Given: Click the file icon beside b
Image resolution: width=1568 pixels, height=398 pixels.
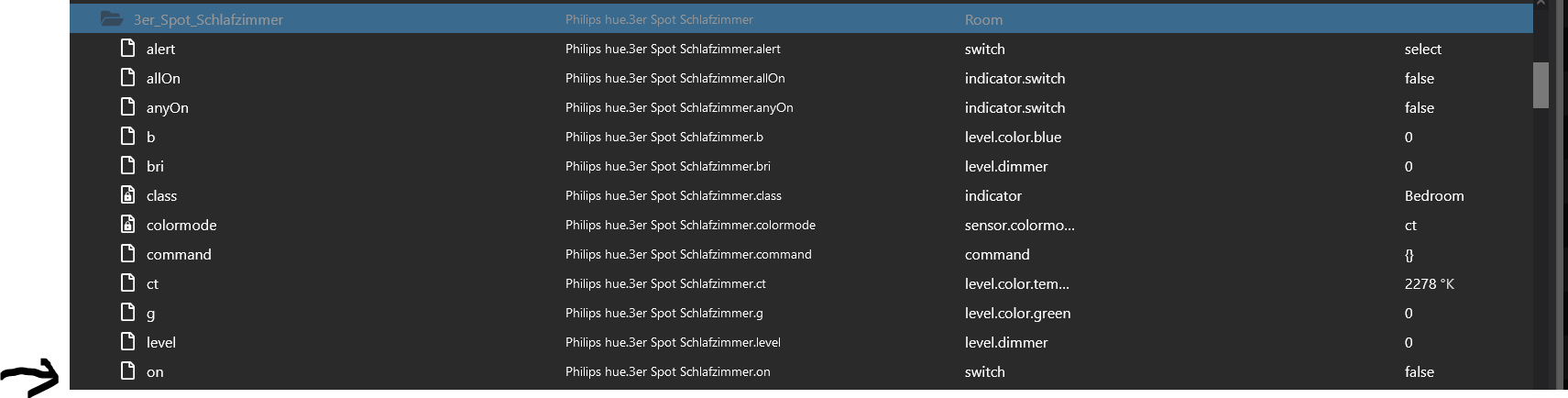Looking at the screenshot, I should [x=128, y=136].
